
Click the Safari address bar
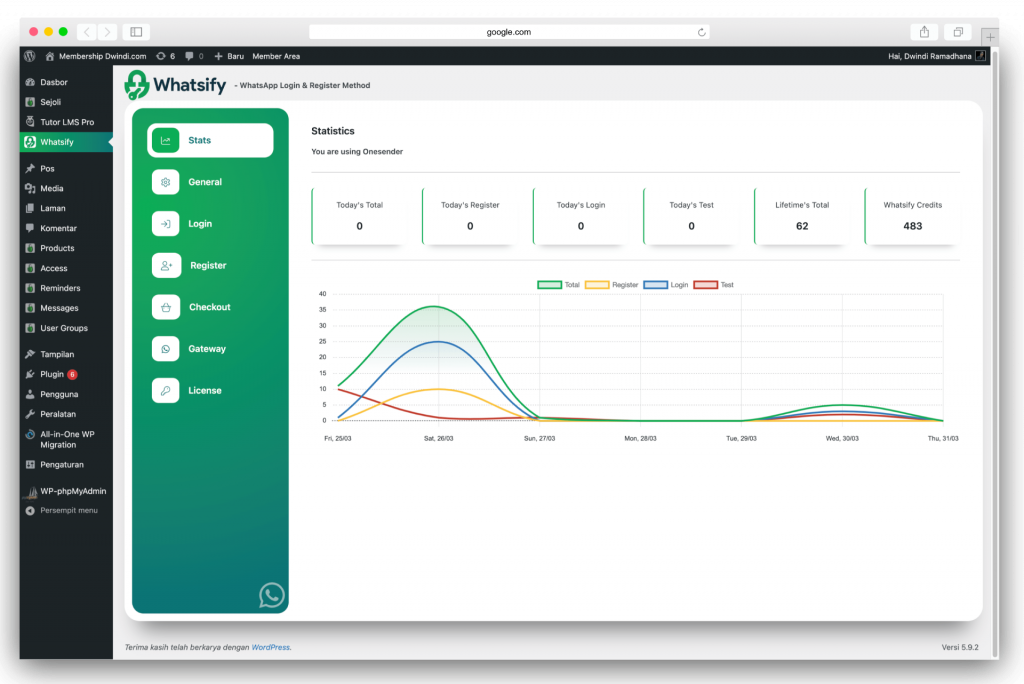click(x=509, y=32)
